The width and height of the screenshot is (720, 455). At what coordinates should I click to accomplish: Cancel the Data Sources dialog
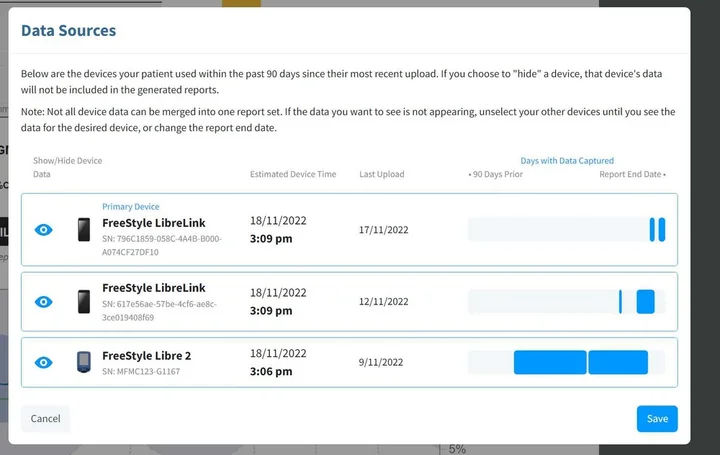[x=46, y=419]
